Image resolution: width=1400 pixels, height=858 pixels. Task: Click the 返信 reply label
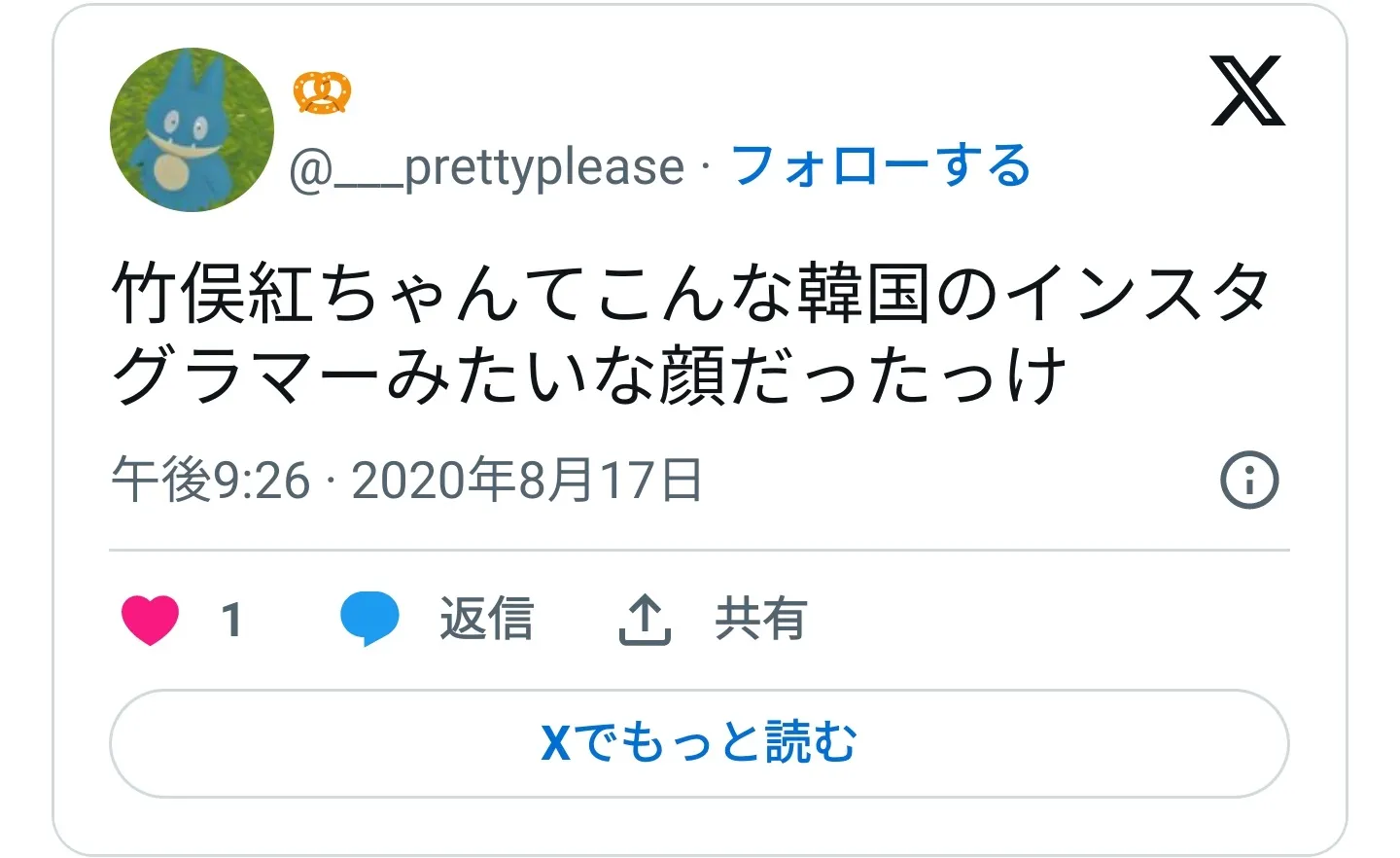click(x=486, y=619)
